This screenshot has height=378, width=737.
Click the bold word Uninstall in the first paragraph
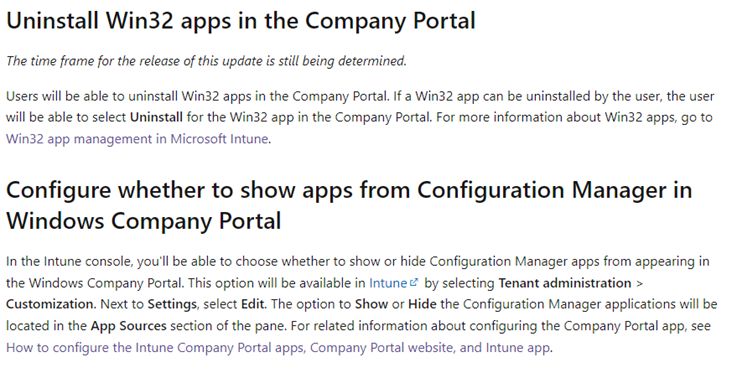[x=156, y=117]
